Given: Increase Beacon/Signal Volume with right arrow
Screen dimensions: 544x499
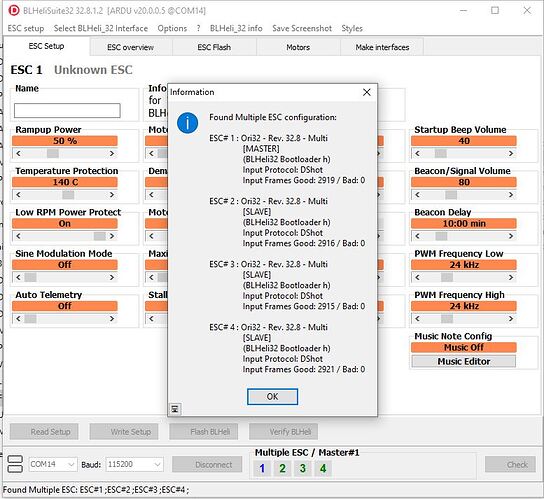Looking at the screenshot, I should click(x=511, y=195).
